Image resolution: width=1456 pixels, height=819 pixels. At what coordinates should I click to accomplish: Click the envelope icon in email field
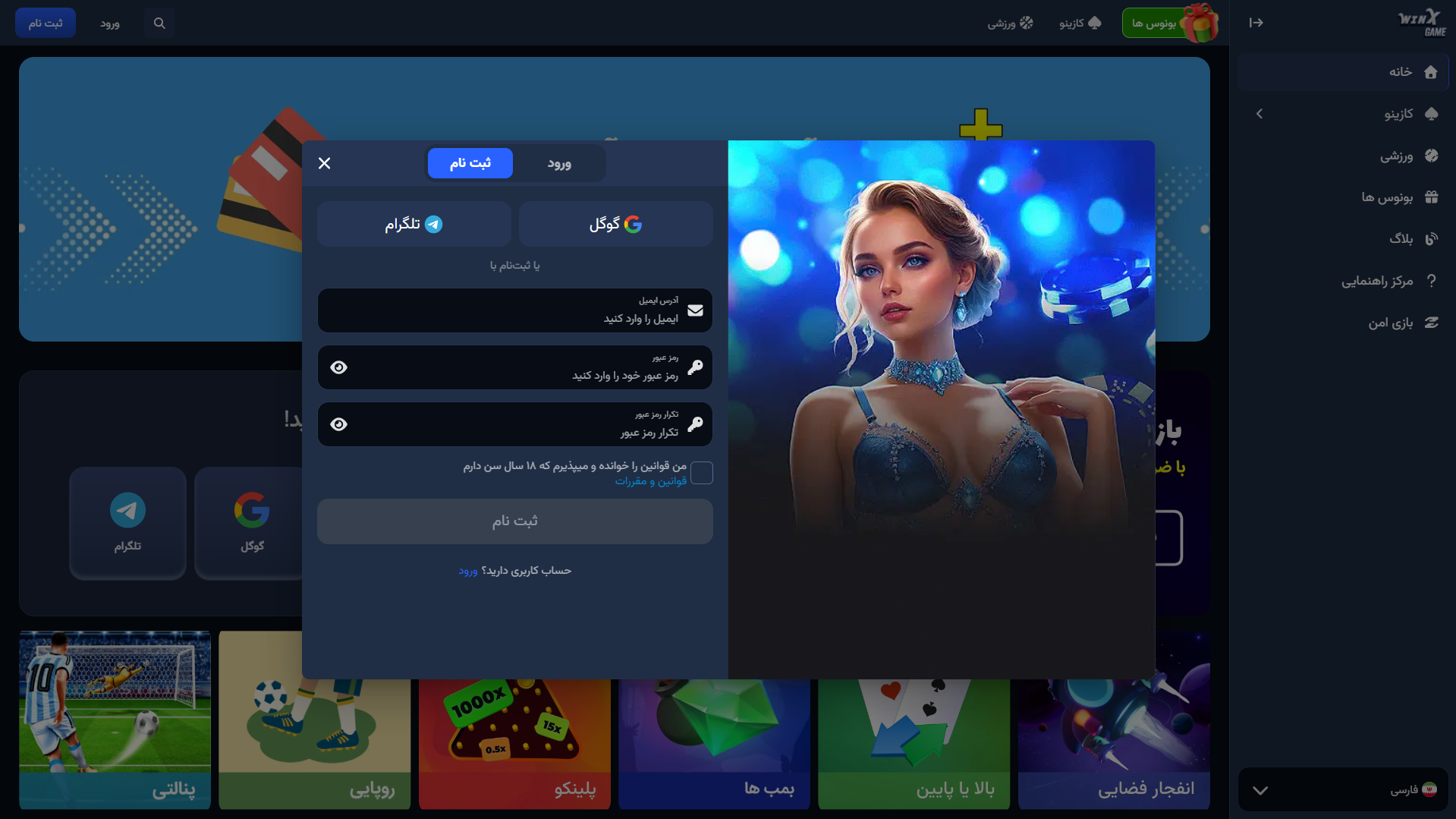coord(695,310)
